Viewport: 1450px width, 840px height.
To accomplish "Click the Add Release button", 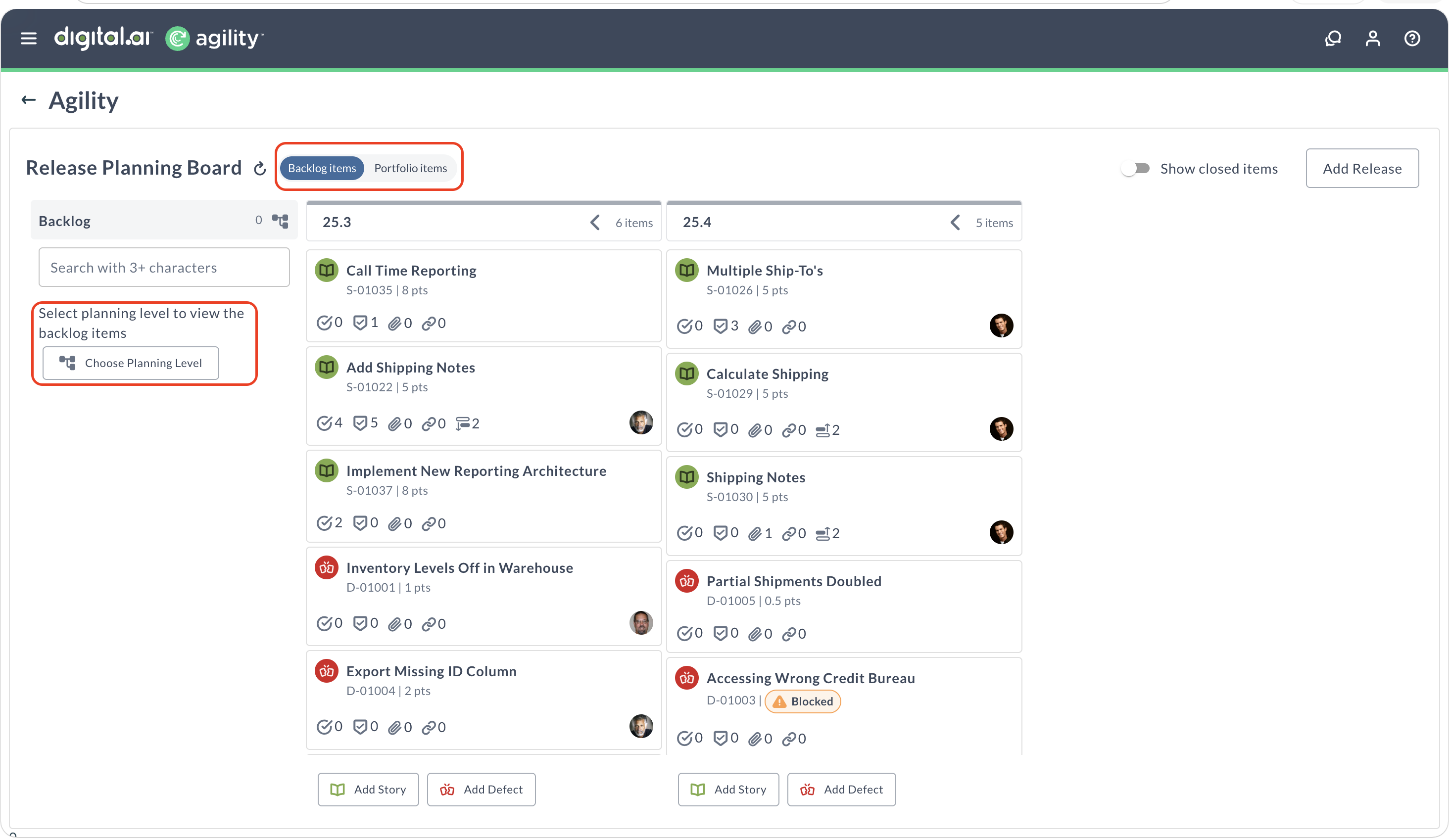I will pos(1362,169).
